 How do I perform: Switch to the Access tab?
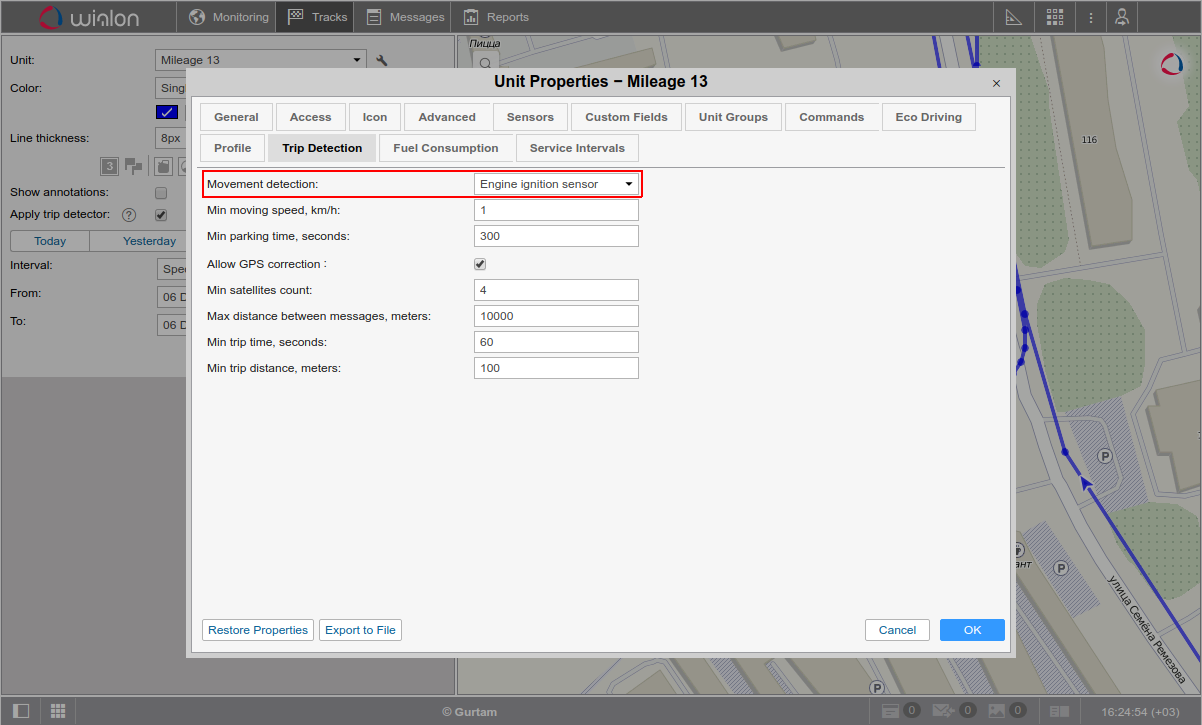310,117
